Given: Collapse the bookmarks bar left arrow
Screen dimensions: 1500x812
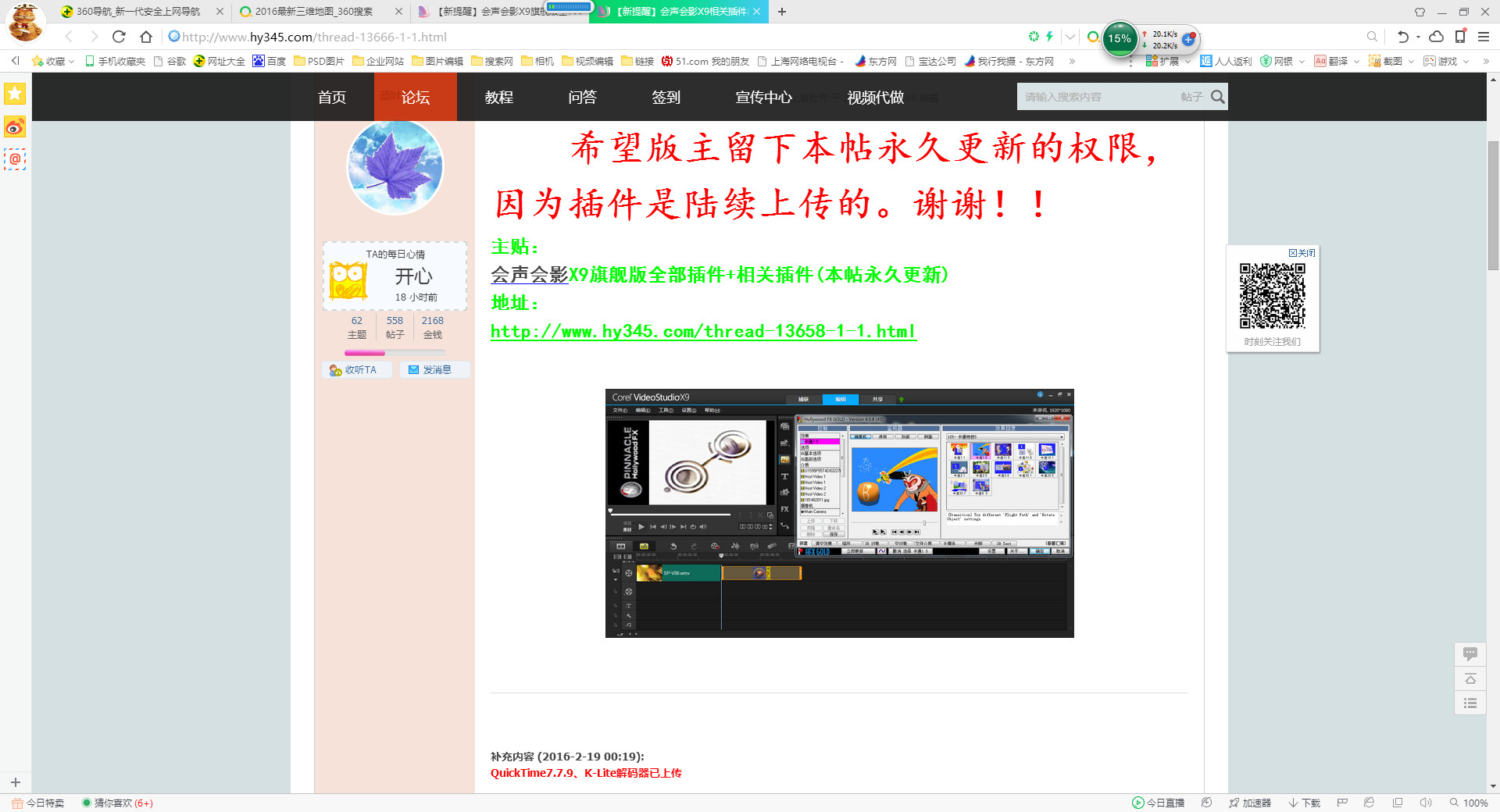Looking at the screenshot, I should [x=15, y=61].
